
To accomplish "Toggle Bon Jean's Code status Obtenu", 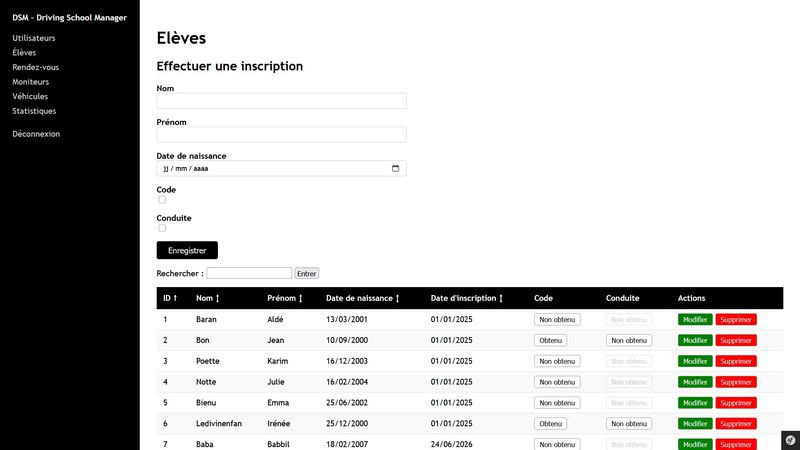I will click(x=550, y=340).
